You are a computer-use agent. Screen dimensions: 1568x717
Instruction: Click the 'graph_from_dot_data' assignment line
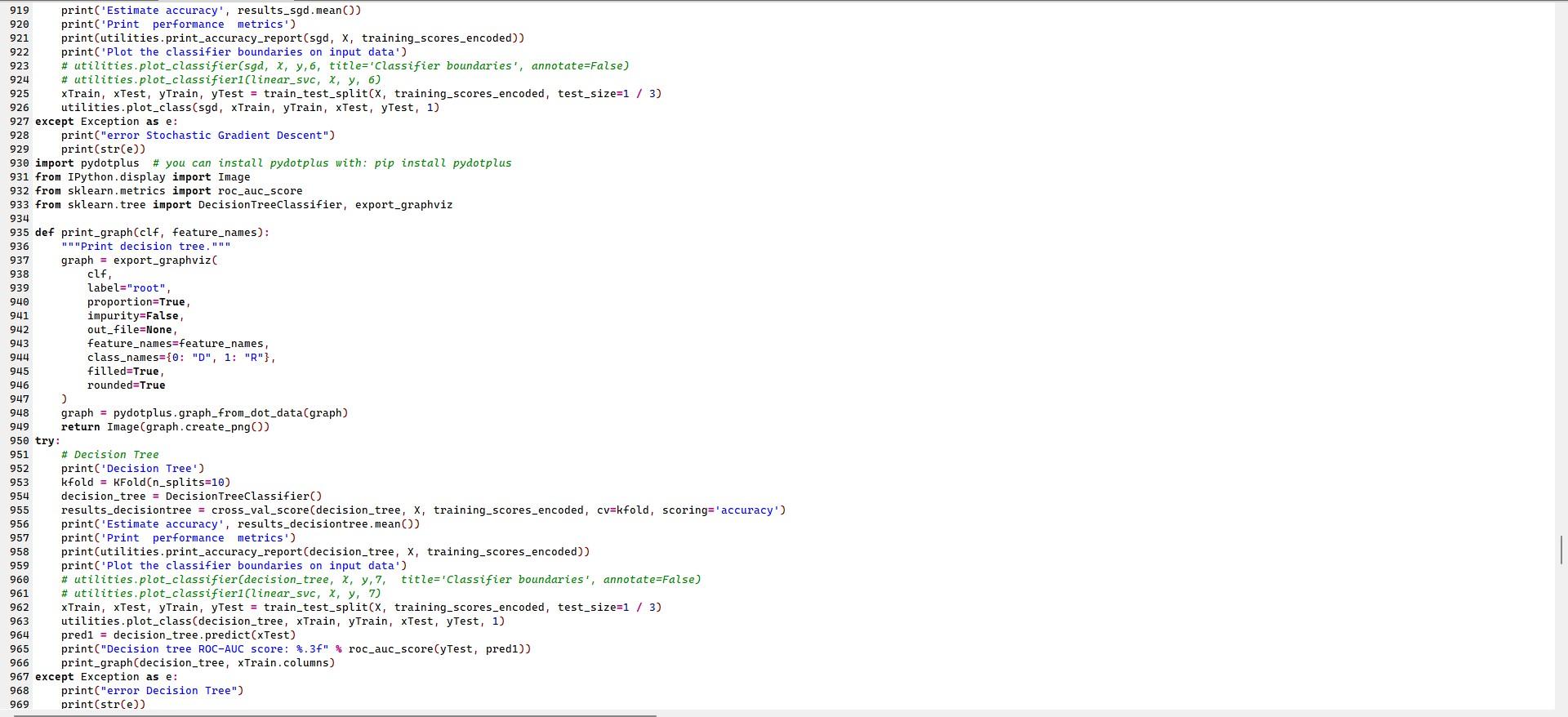(205, 413)
